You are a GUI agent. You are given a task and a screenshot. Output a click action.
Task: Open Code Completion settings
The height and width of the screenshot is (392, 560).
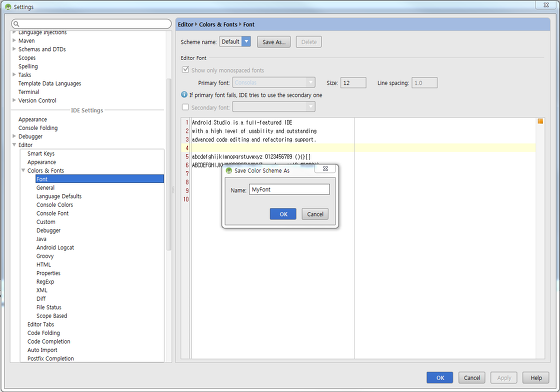pos(49,342)
